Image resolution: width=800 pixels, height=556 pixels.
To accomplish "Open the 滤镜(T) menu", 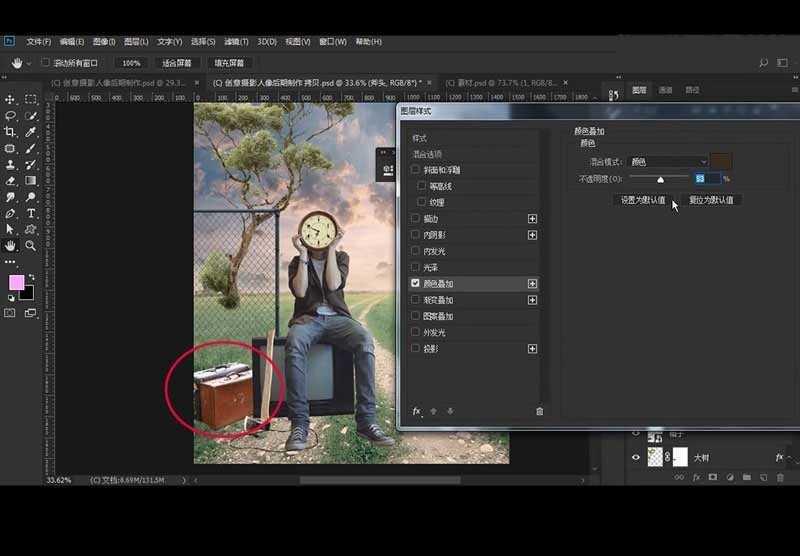I will point(237,42).
